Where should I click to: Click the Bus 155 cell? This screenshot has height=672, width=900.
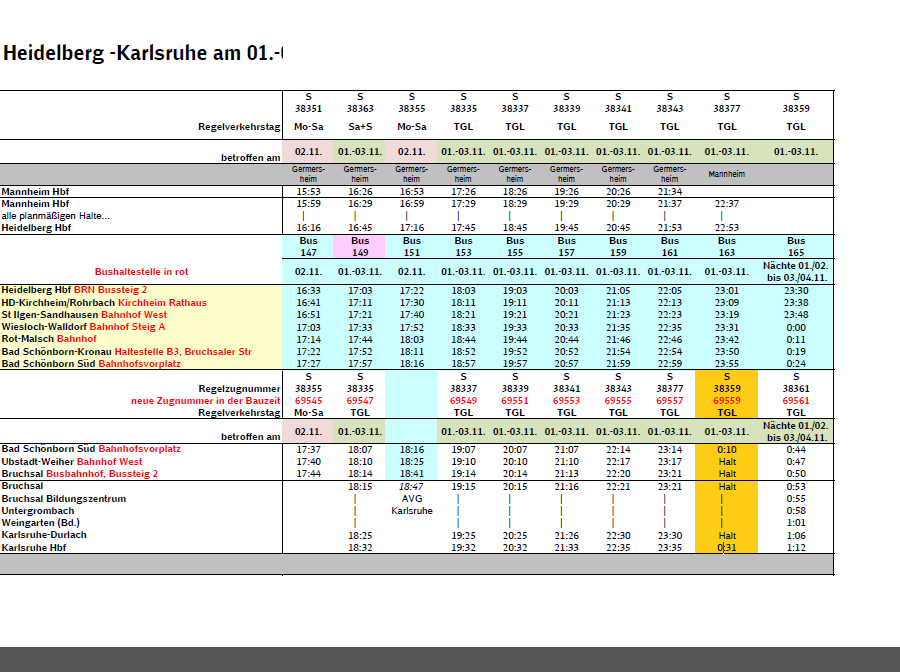[515, 247]
